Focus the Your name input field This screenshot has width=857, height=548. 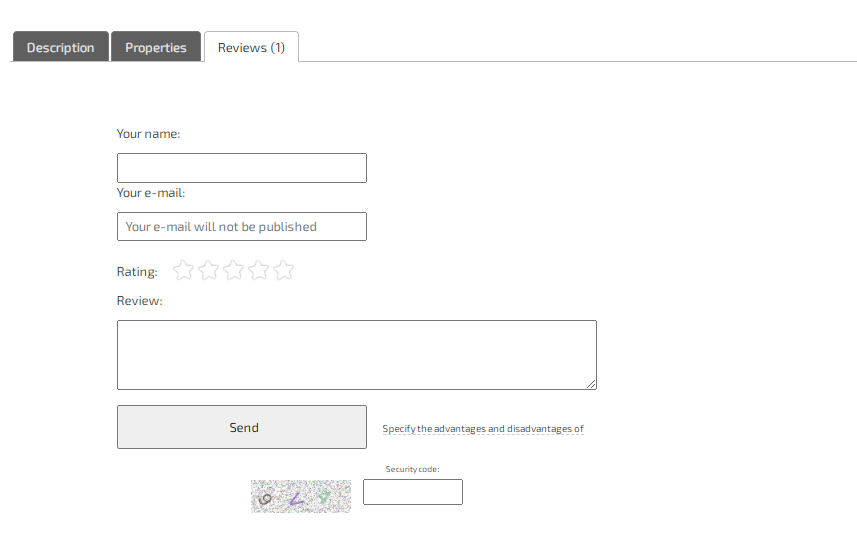pyautogui.click(x=242, y=168)
